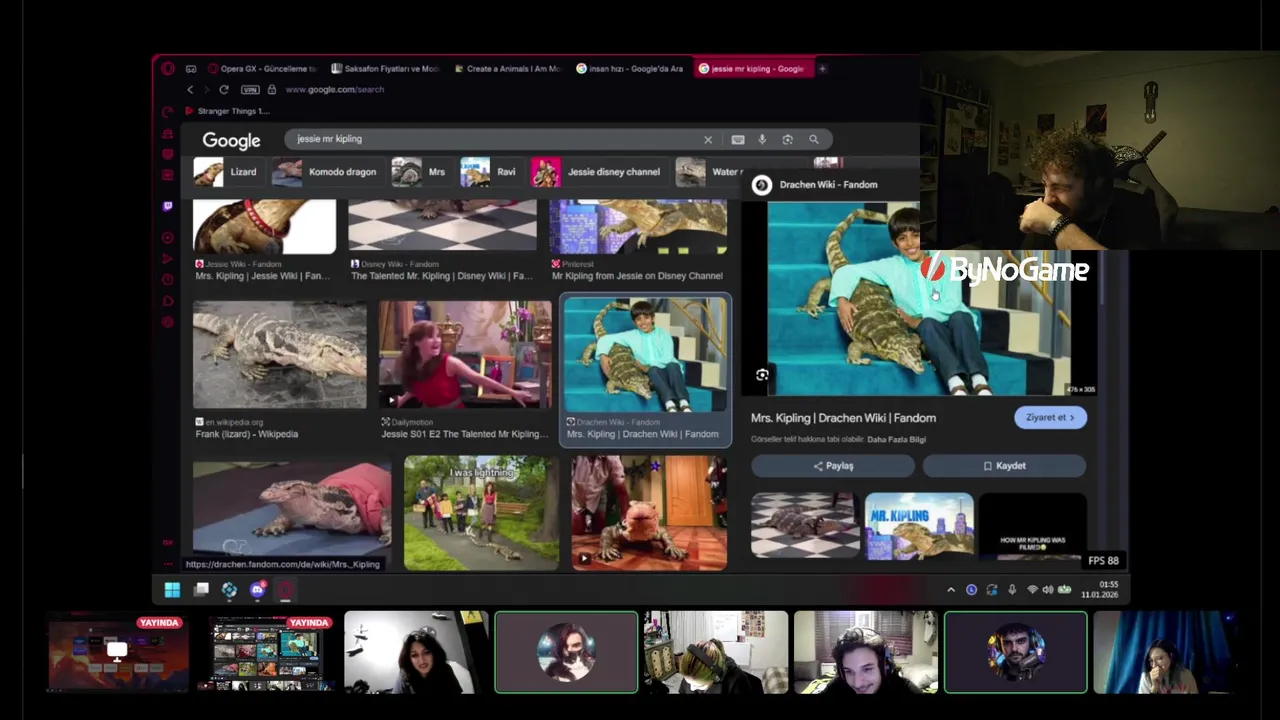Open 'I was lightning' image thumbnail
The width and height of the screenshot is (1280, 720).
(482, 513)
